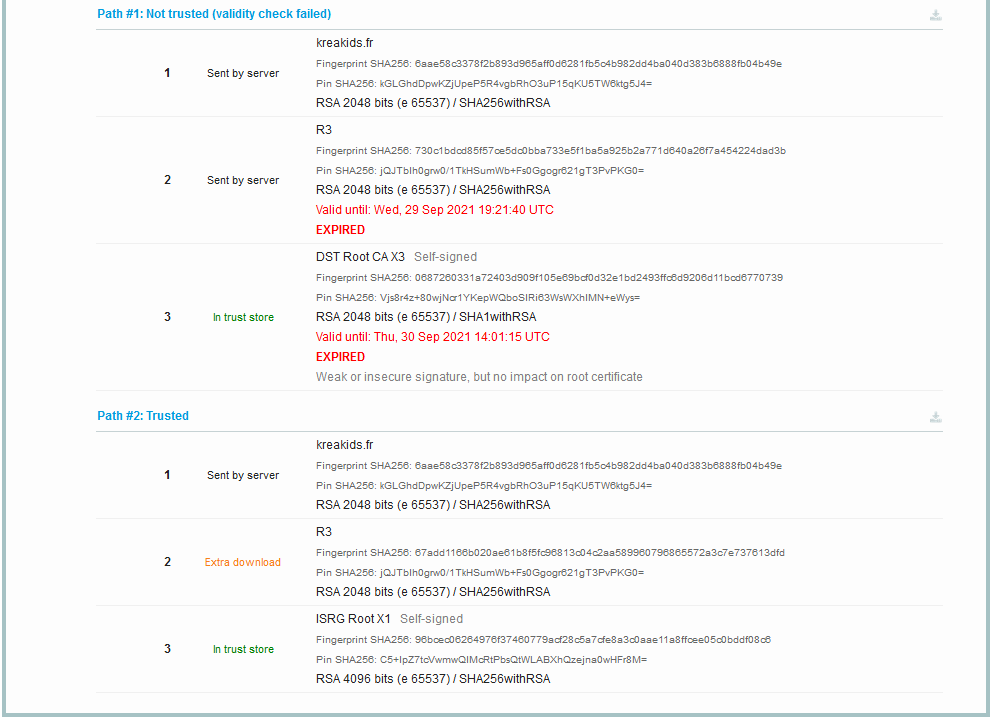This screenshot has height=717, width=992.
Task: Click the red EXPIRED text under Path #1 R3
Action: pos(340,230)
